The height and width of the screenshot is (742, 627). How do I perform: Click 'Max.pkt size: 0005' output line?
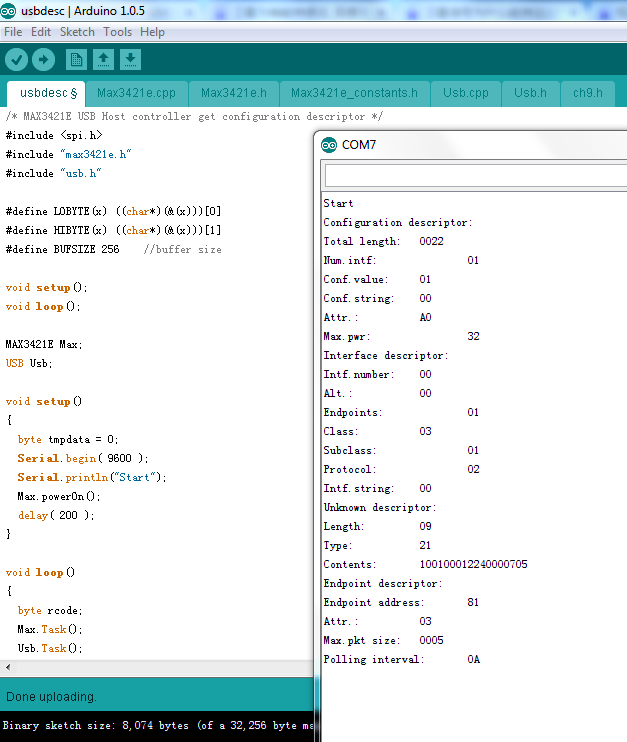(x=383, y=640)
